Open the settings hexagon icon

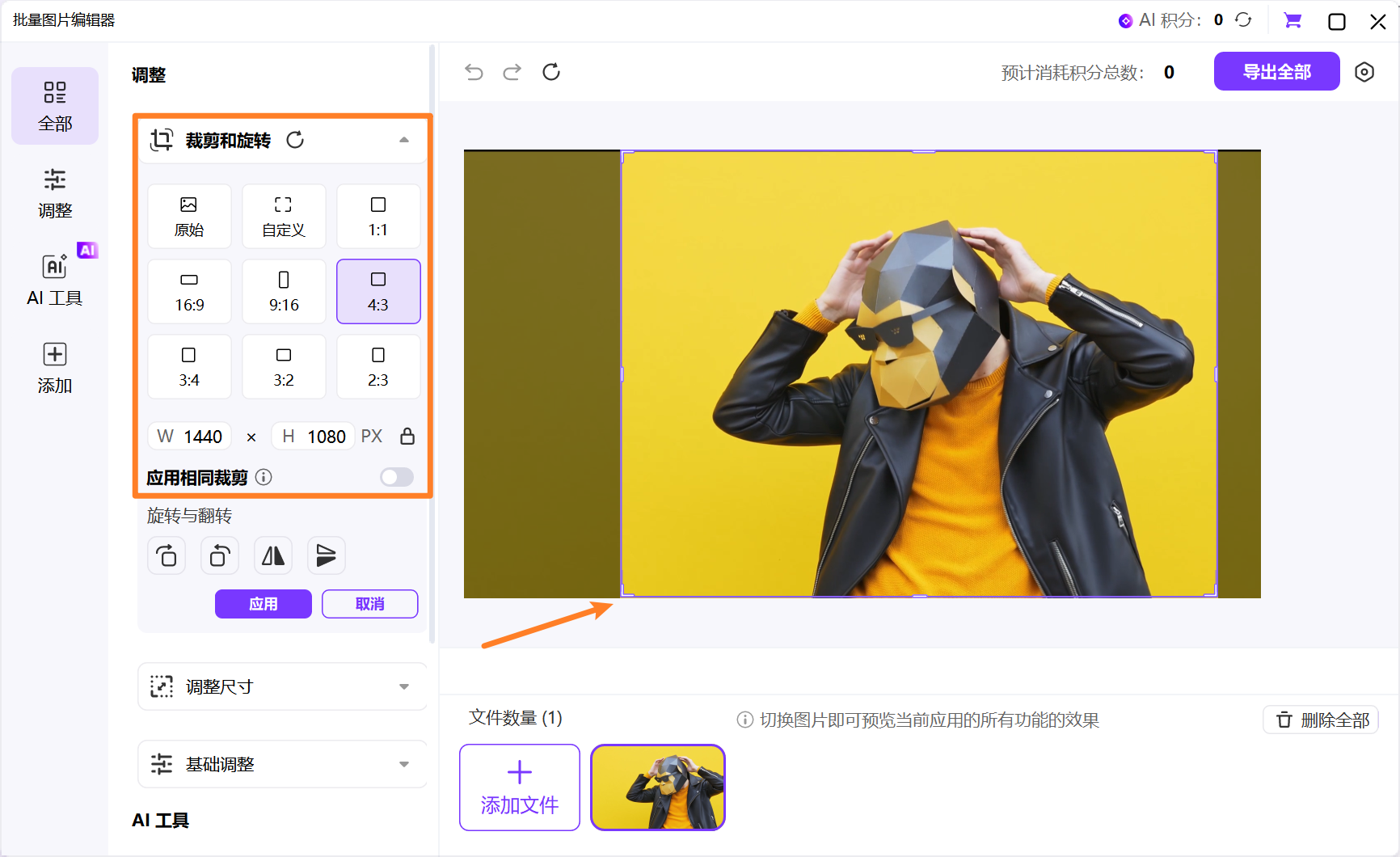1364,72
